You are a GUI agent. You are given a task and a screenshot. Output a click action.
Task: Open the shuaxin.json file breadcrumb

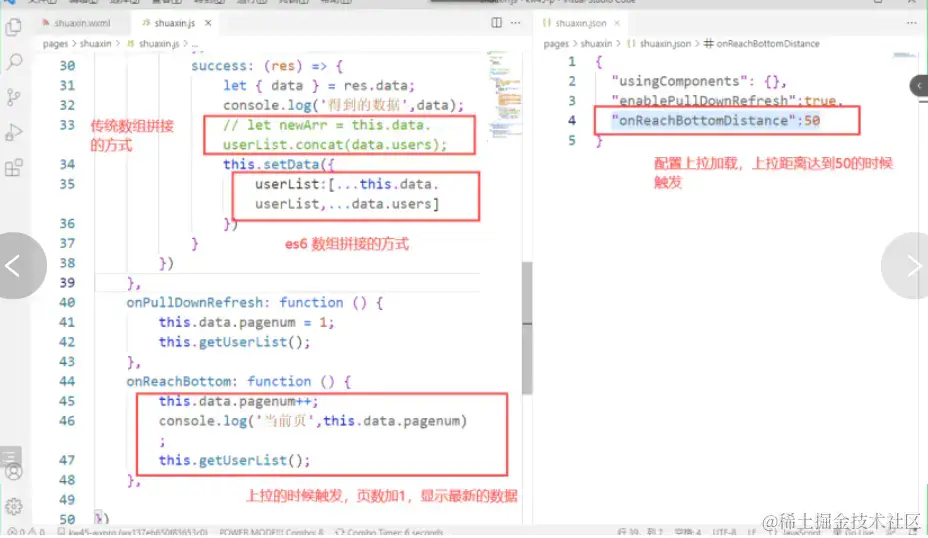click(659, 44)
